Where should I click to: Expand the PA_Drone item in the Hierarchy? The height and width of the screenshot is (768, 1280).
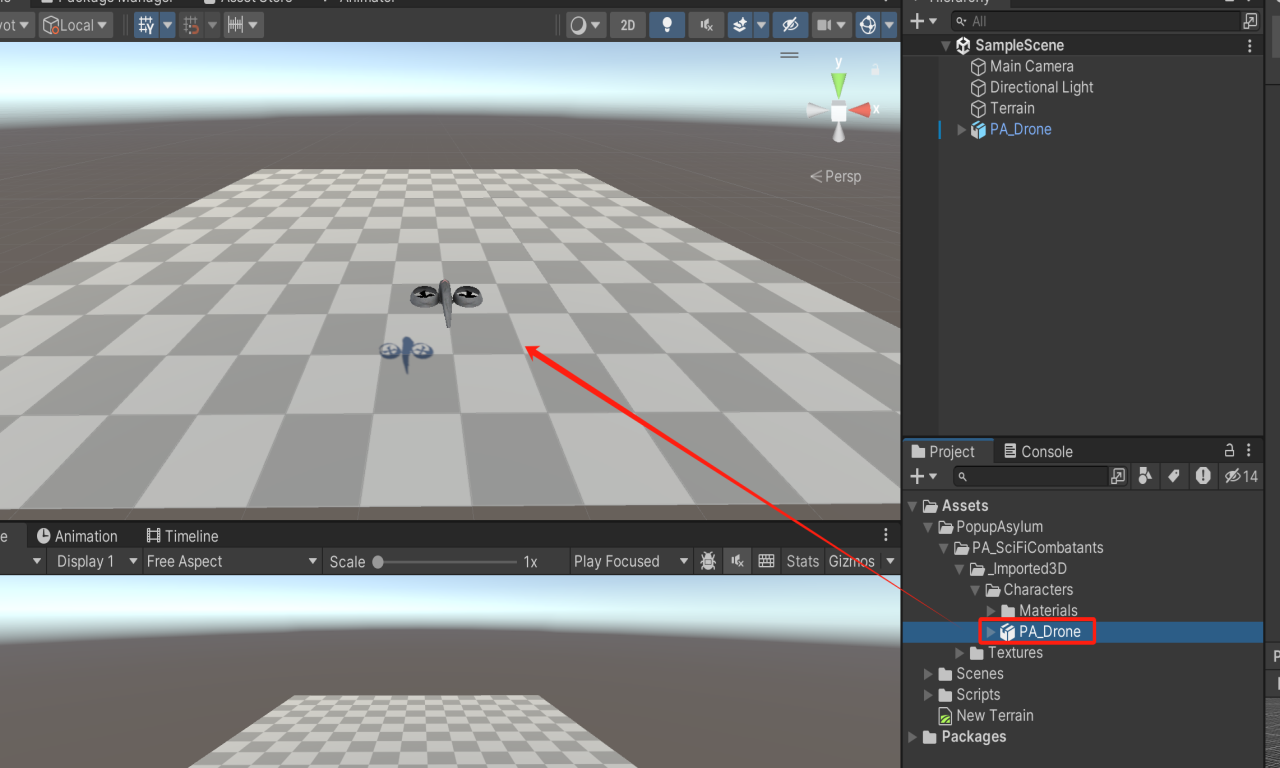tap(960, 129)
